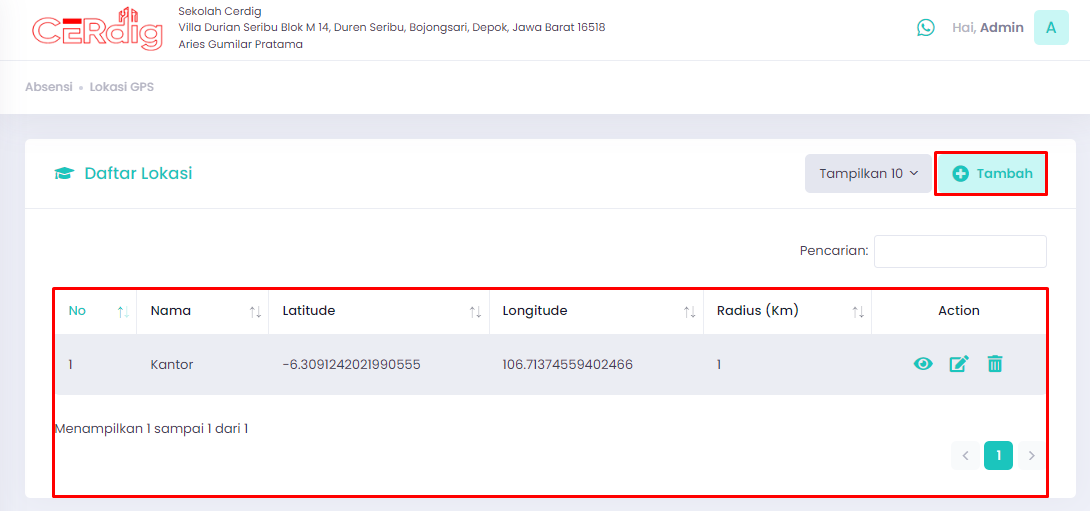The image size is (1090, 511).
Task: Edit the Kantor location entry
Action: click(x=959, y=364)
